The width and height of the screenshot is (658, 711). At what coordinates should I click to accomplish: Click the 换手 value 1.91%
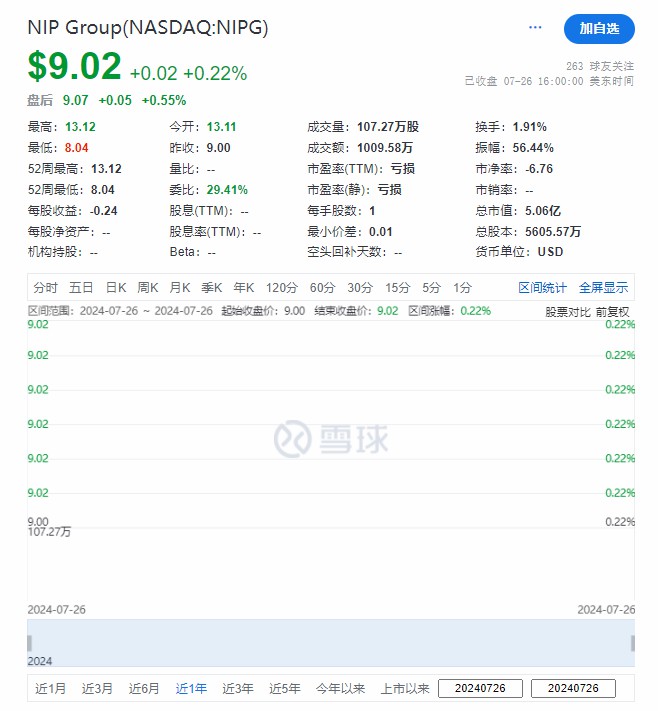530,127
